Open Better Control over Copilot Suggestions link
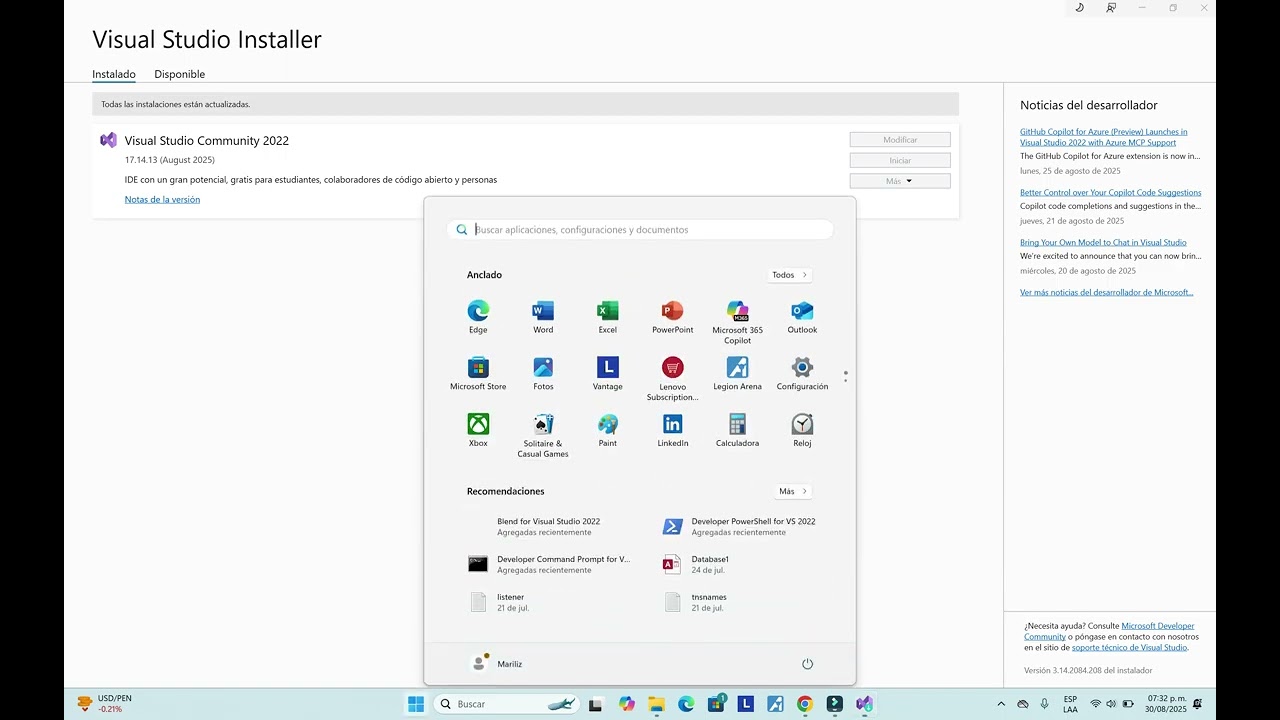 pyautogui.click(x=1111, y=192)
